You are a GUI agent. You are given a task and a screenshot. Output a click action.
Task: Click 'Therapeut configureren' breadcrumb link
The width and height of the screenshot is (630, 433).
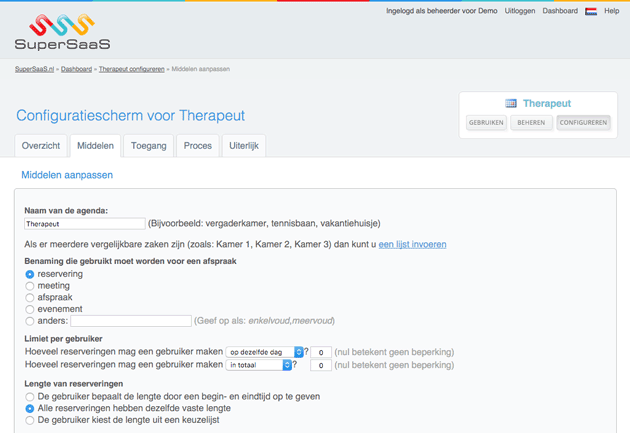132,69
